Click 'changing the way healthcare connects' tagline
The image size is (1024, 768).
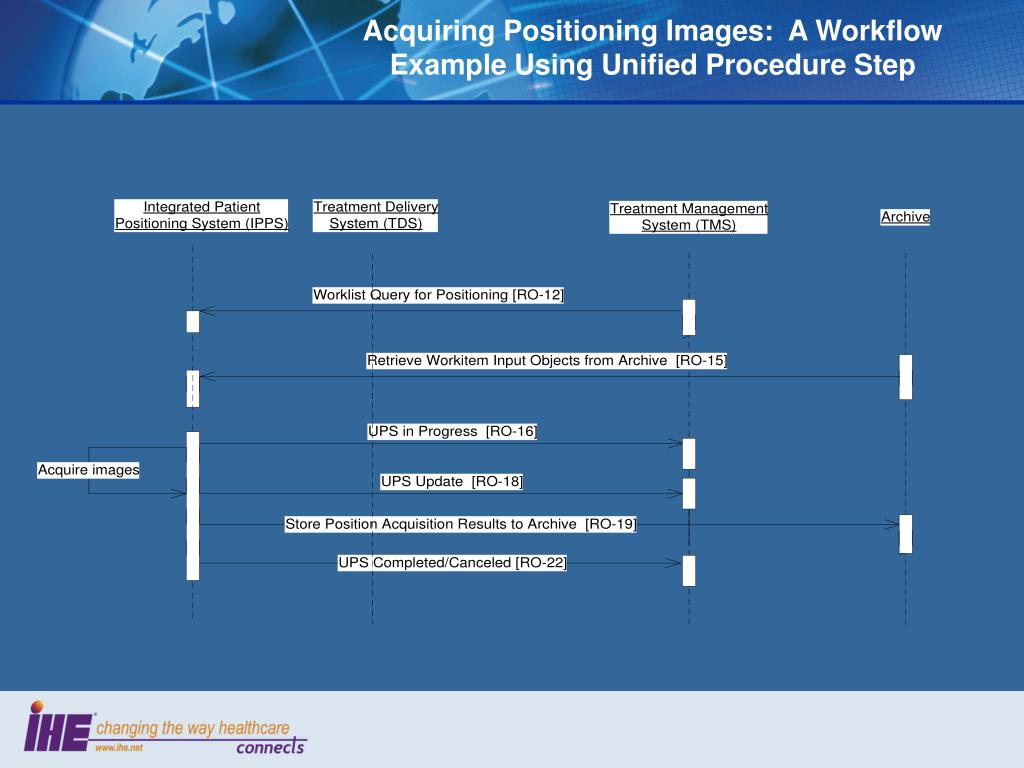(200, 736)
